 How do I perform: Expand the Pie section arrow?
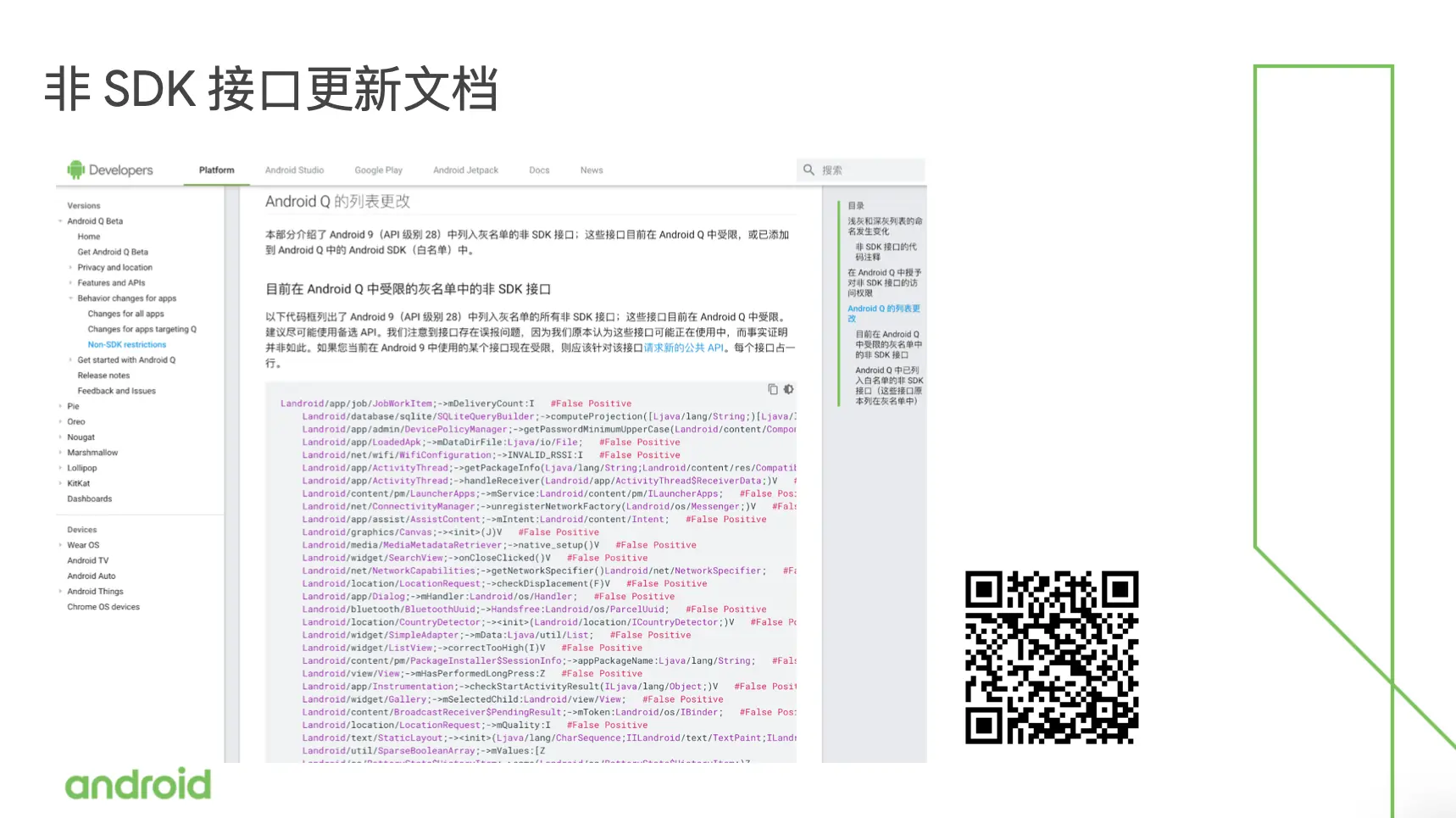60,406
